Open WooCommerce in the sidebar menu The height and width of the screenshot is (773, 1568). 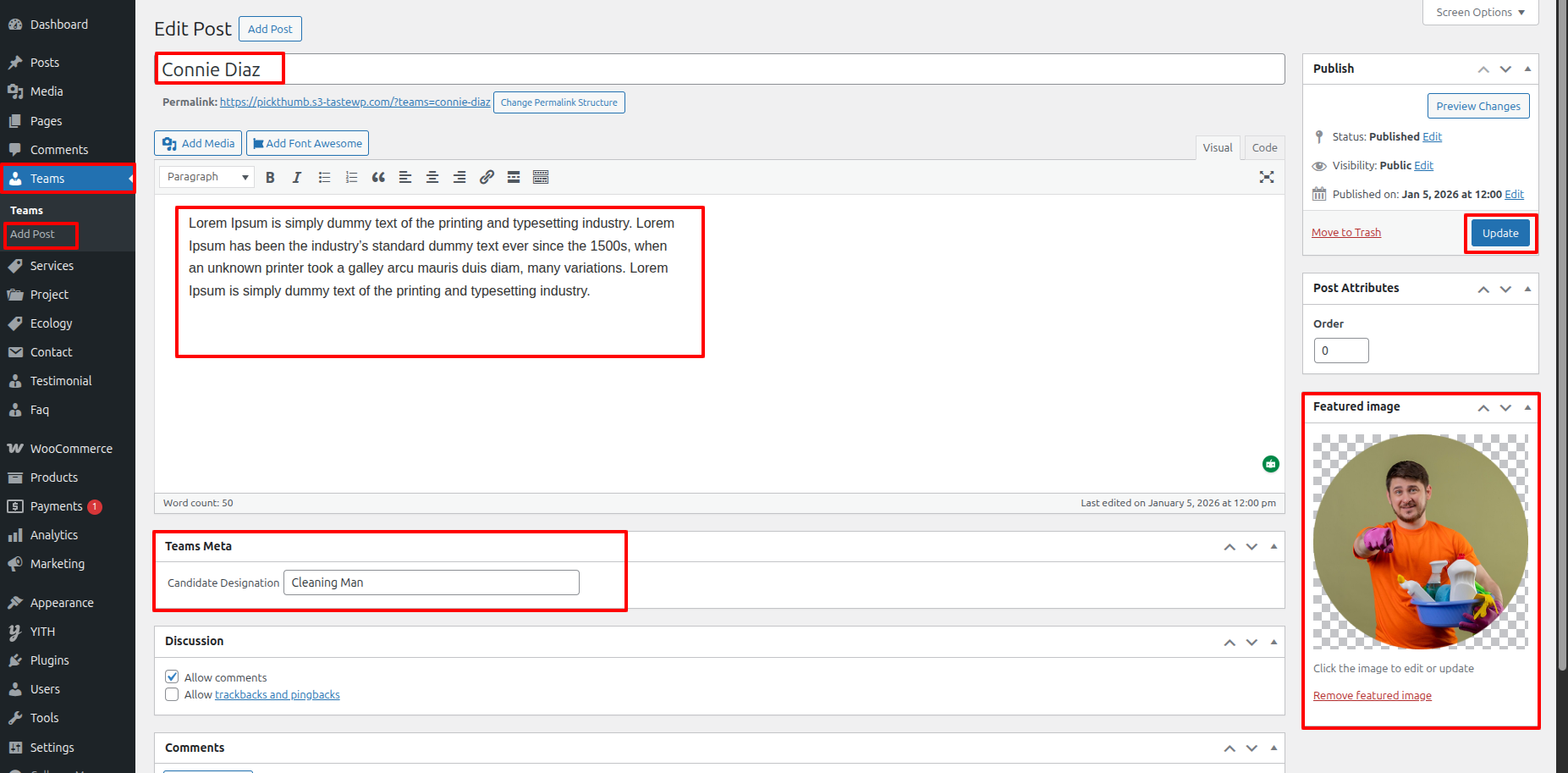tap(71, 449)
